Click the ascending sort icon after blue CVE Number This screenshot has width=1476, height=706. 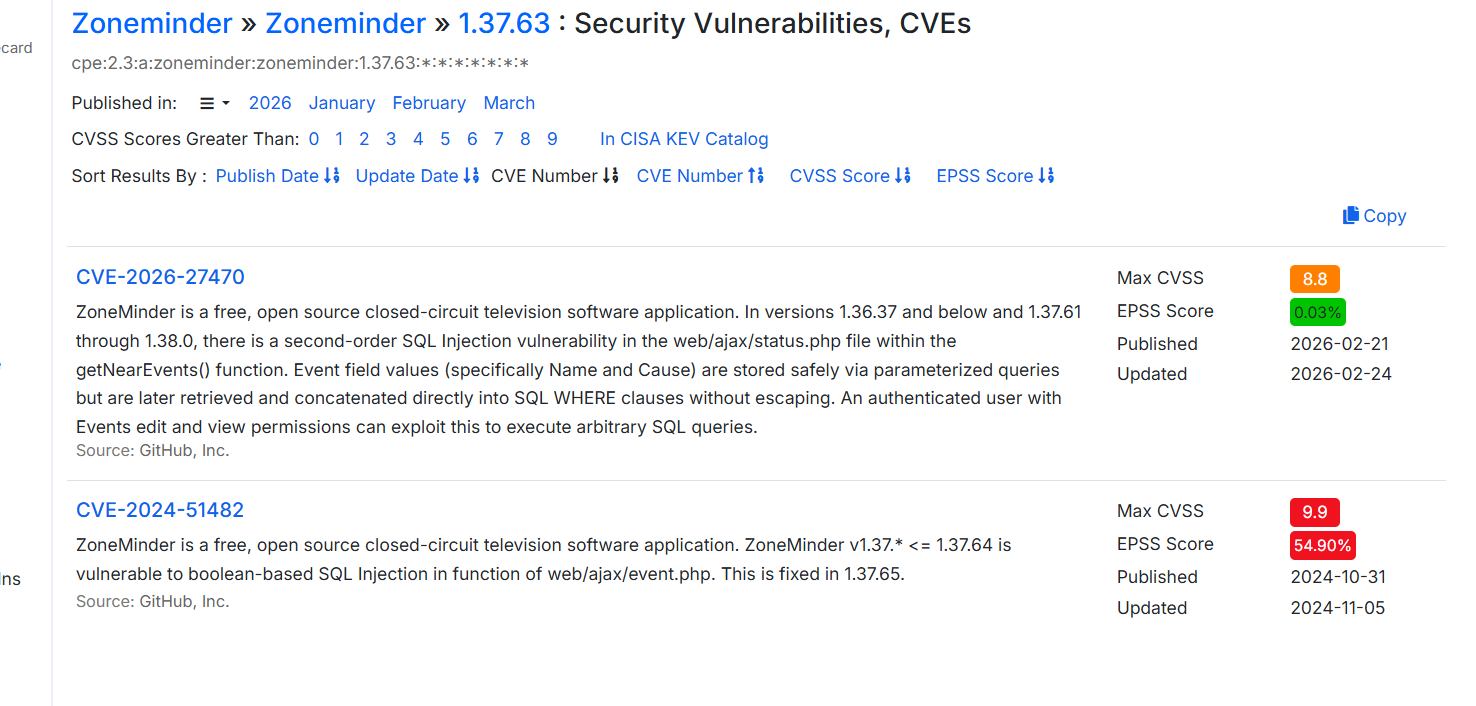pos(756,176)
